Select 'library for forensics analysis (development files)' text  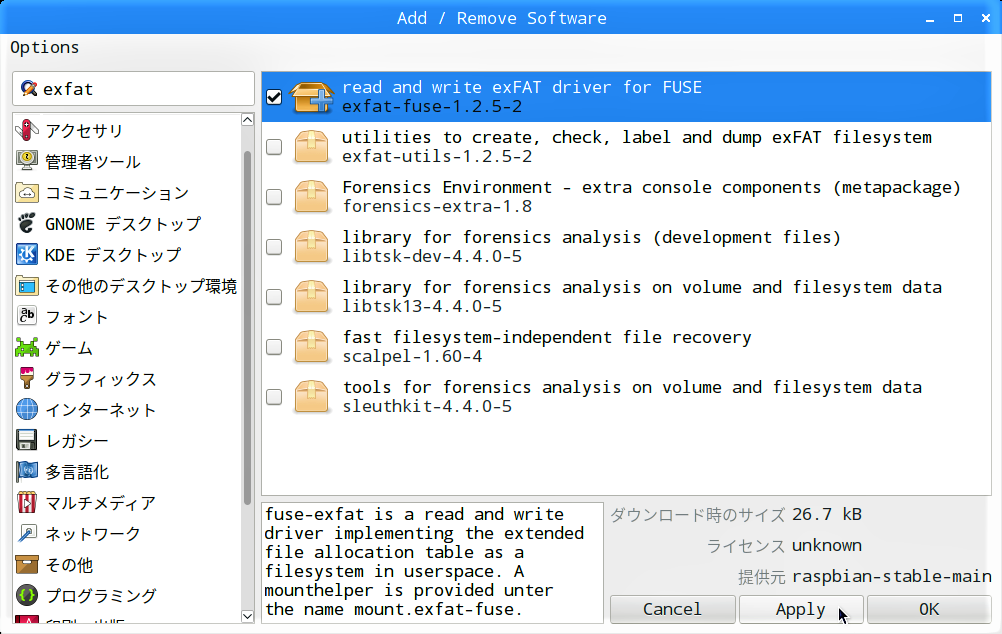pyautogui.click(x=592, y=237)
